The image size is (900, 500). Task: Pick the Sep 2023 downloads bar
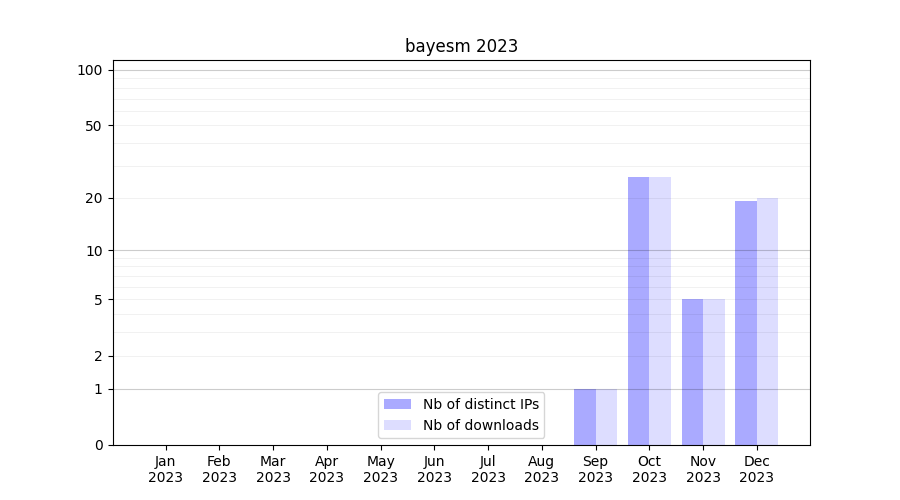pos(606,416)
